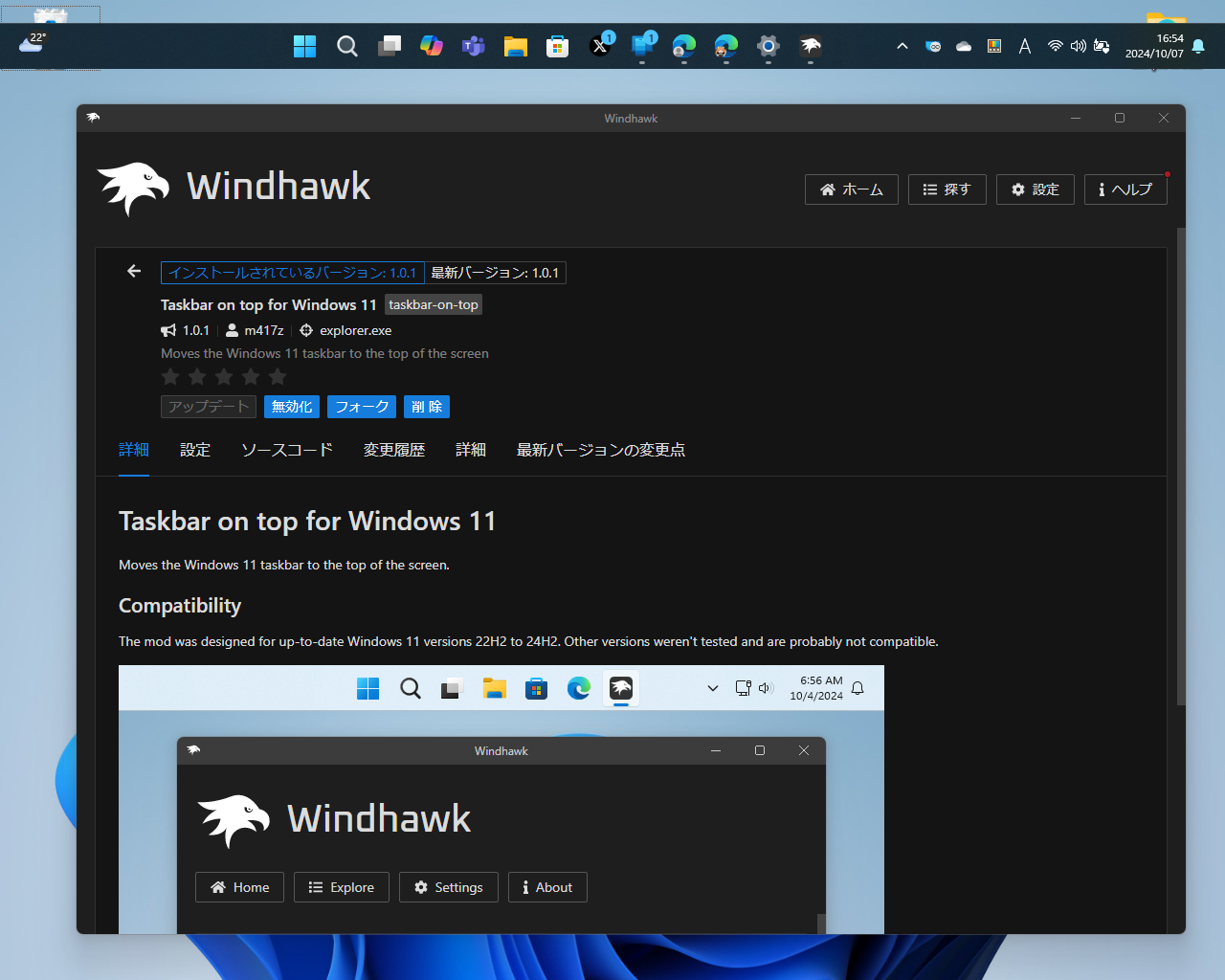This screenshot has width=1225, height=980.
Task: Open the clock showing 16:54
Action: 1154,46
